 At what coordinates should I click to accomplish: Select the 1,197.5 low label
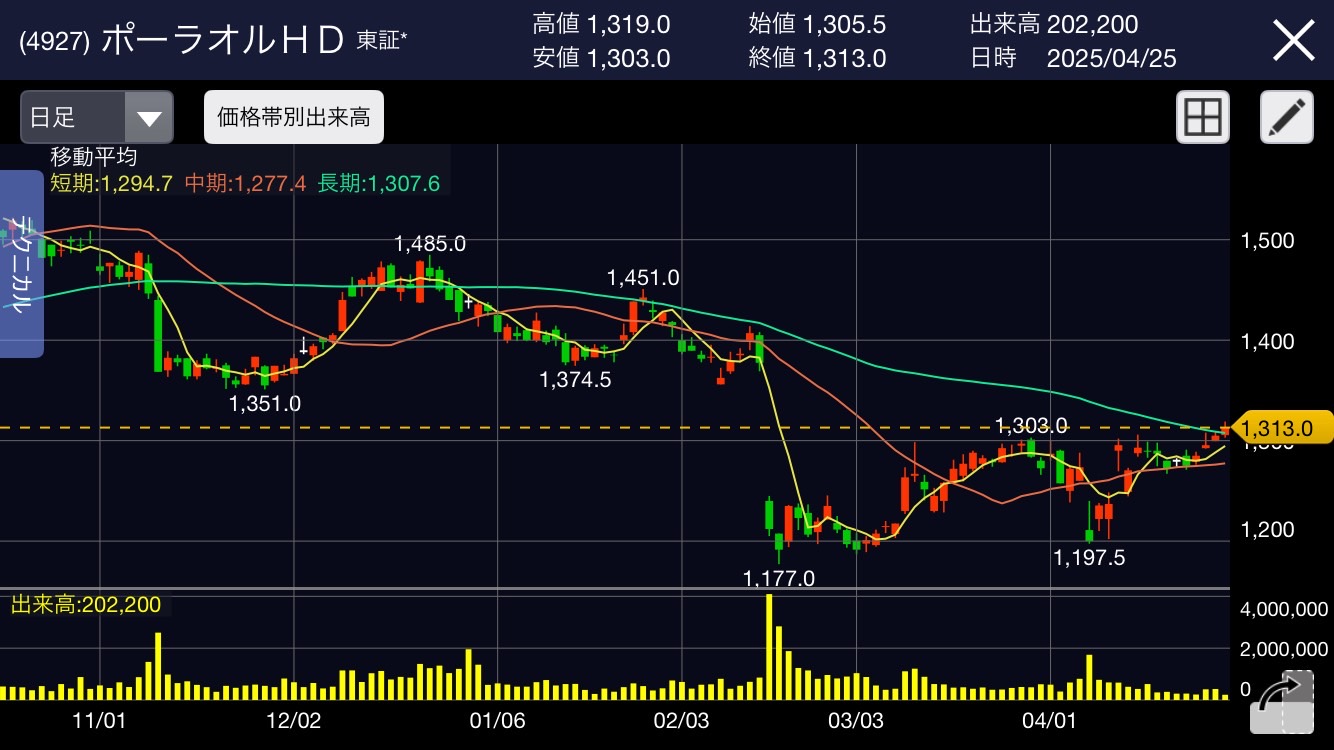pyautogui.click(x=1089, y=557)
